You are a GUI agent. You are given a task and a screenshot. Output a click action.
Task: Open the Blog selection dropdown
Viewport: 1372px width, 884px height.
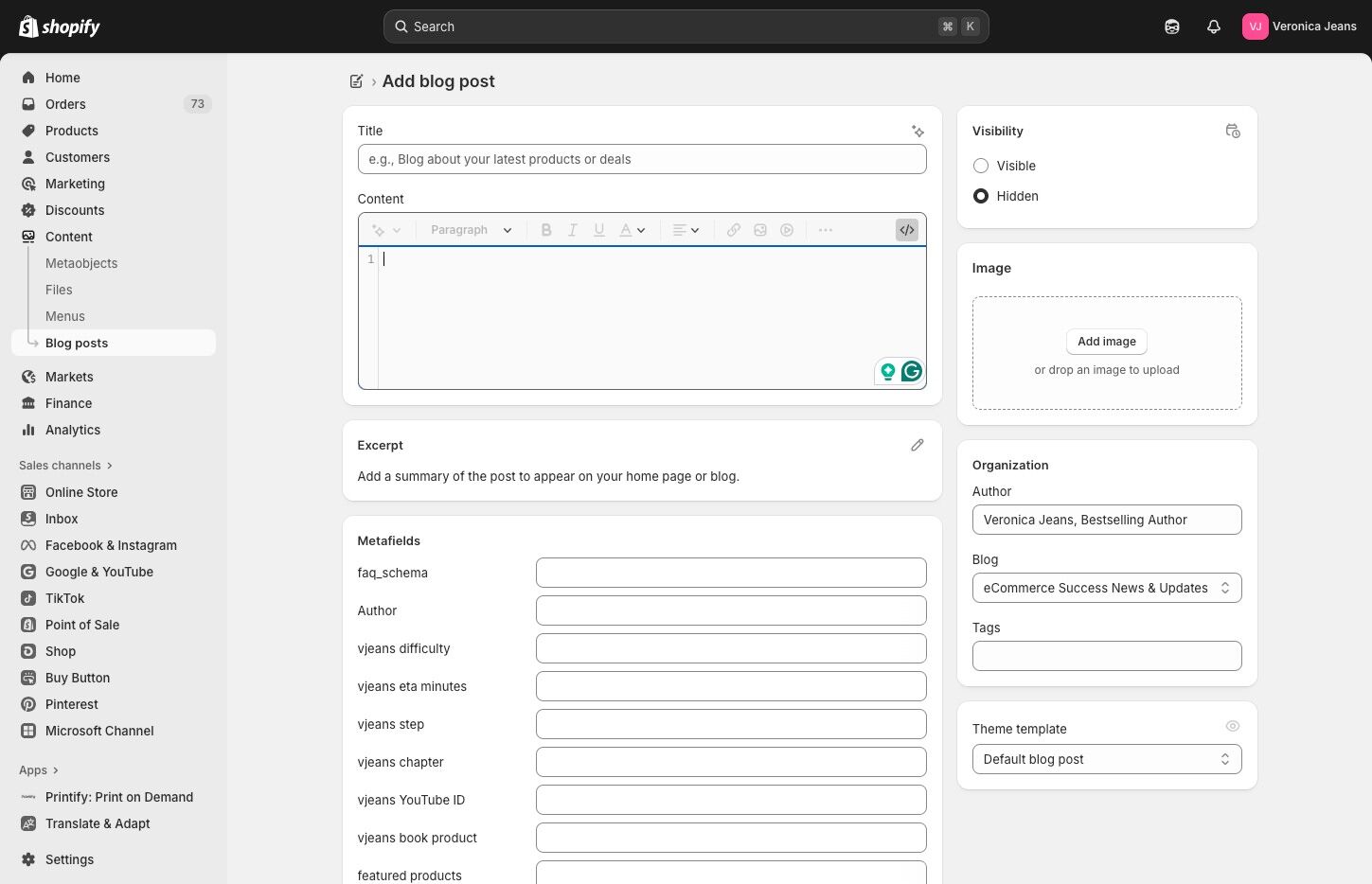tap(1106, 588)
